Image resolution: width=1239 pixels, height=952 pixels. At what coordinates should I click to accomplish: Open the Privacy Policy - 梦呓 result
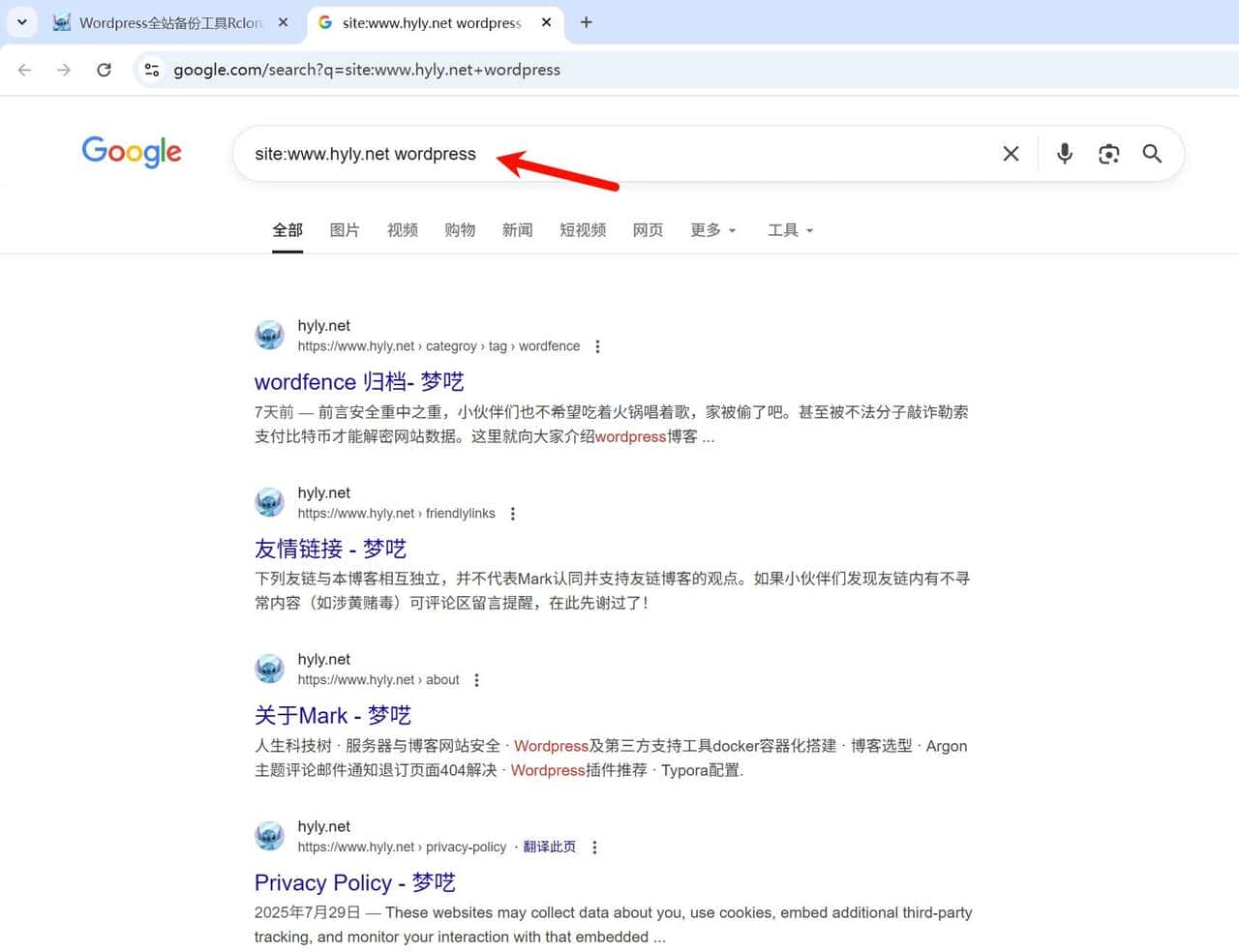(354, 882)
